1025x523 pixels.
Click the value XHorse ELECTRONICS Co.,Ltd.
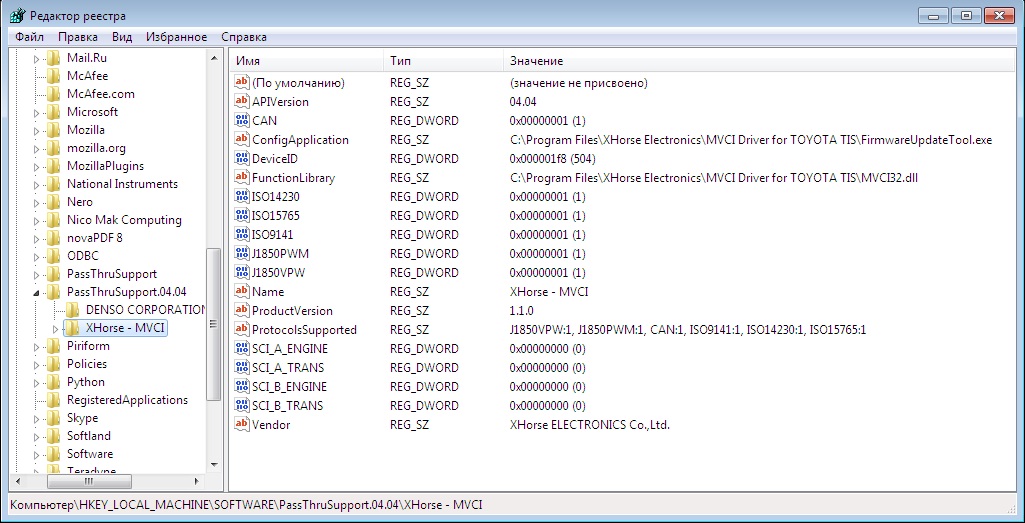590,425
